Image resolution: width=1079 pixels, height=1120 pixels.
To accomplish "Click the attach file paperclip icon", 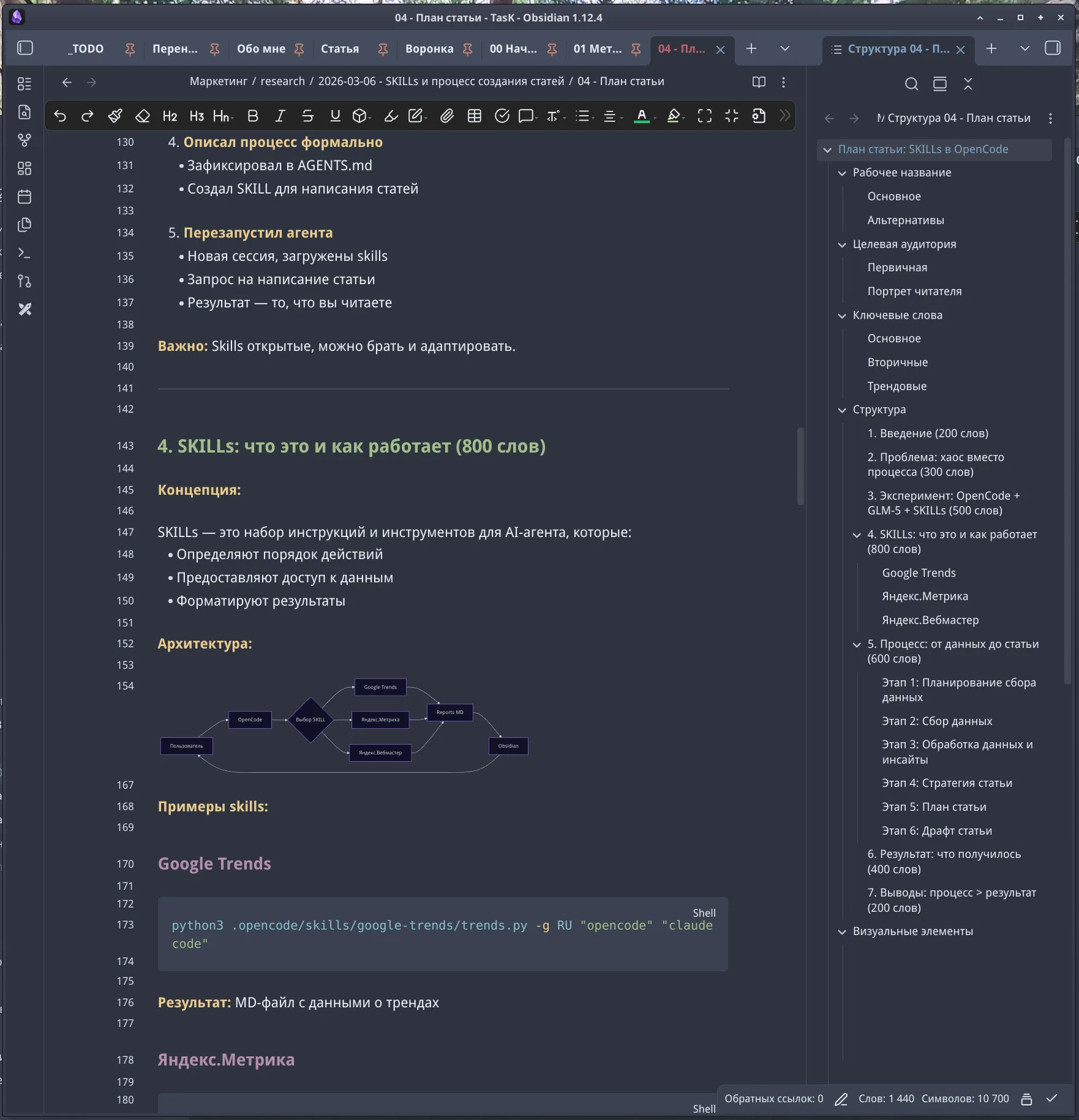I will [x=447, y=116].
